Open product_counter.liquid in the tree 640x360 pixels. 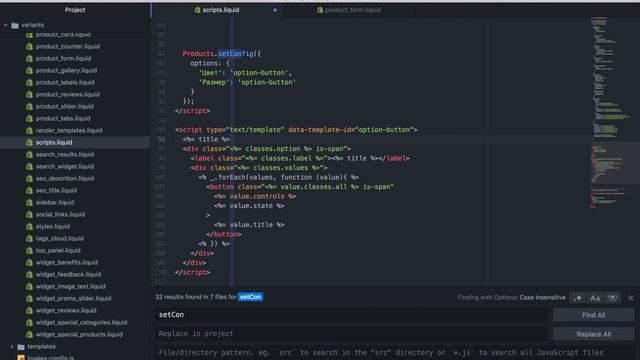(x=67, y=47)
